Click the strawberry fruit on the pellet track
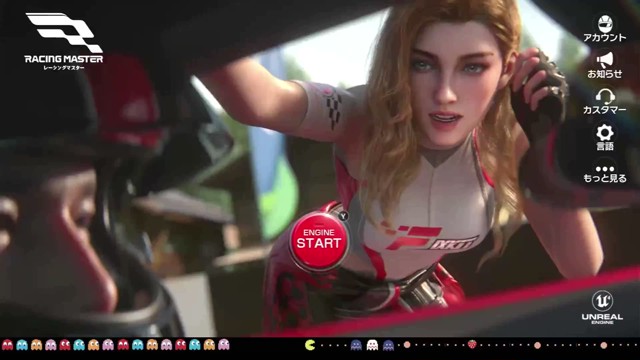The image size is (640, 360). [472, 344]
